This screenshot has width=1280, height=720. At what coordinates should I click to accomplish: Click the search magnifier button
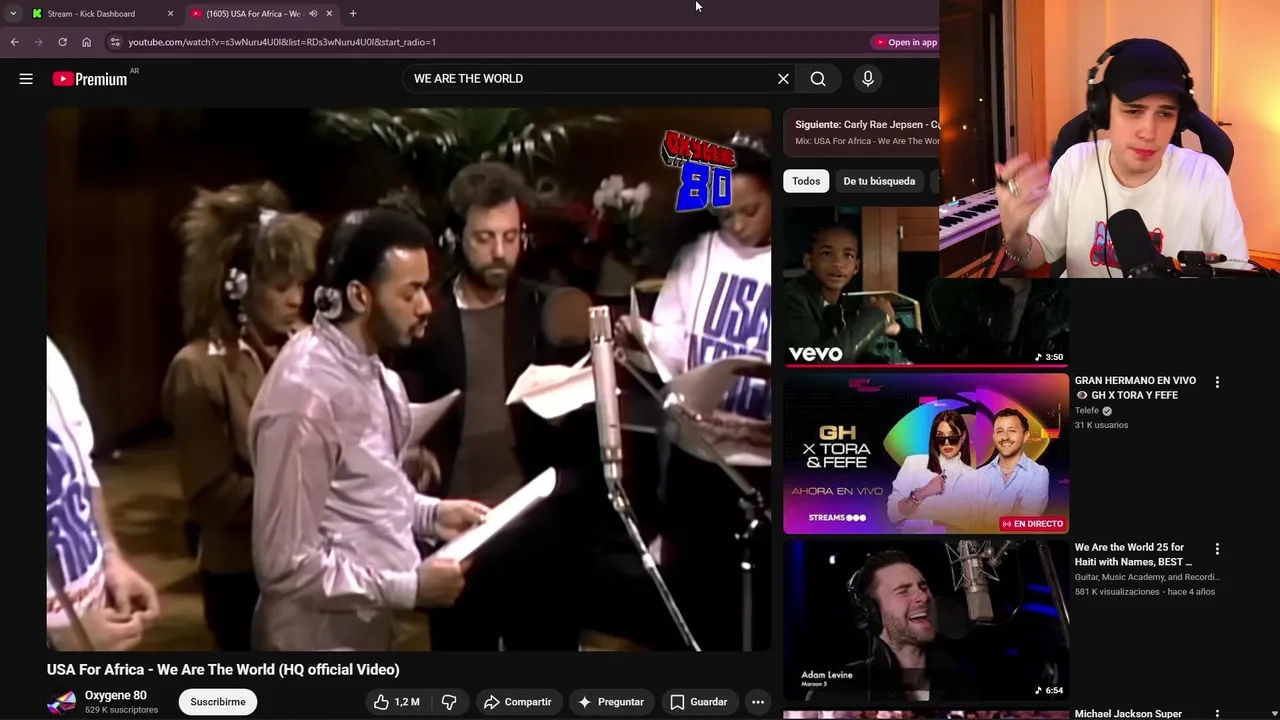click(818, 79)
